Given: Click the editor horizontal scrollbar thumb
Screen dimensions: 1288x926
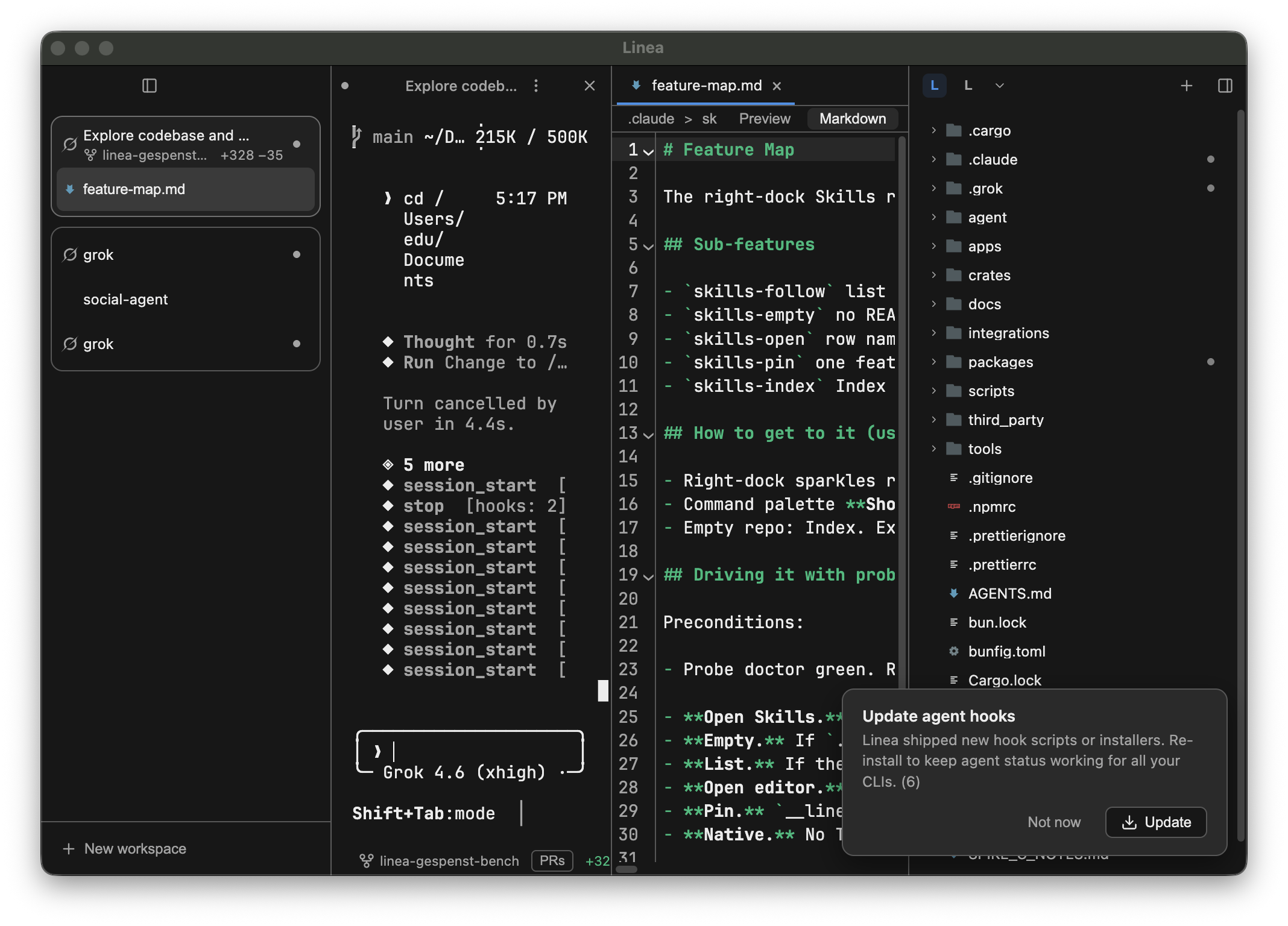Looking at the screenshot, I should (x=626, y=869).
